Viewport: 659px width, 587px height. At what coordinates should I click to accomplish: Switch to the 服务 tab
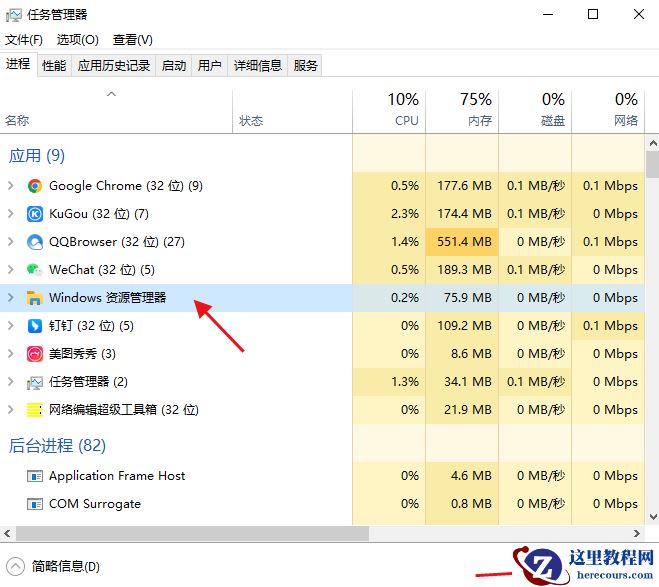pyautogui.click(x=305, y=66)
